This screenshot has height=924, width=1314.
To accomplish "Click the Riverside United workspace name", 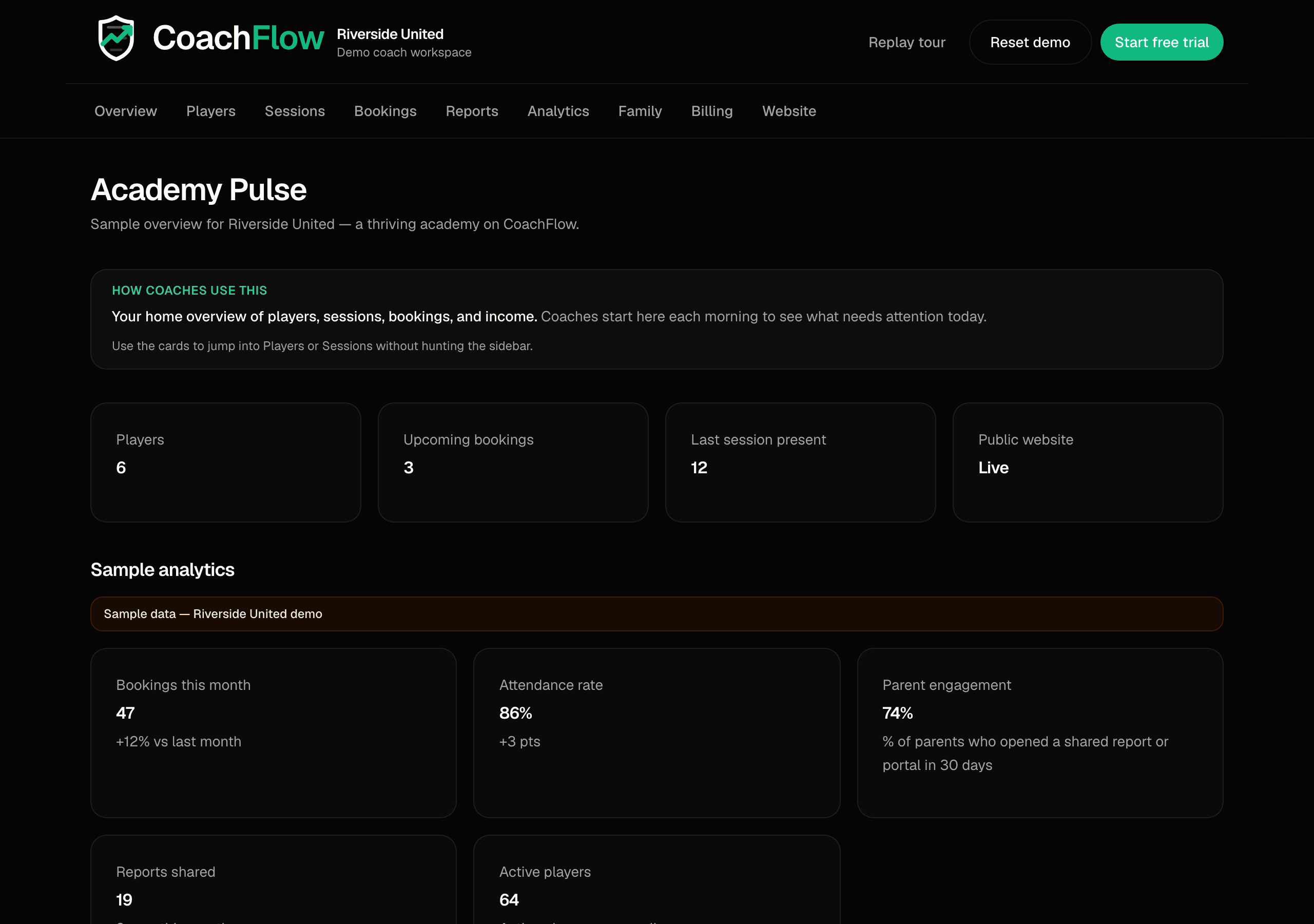I will tap(390, 34).
